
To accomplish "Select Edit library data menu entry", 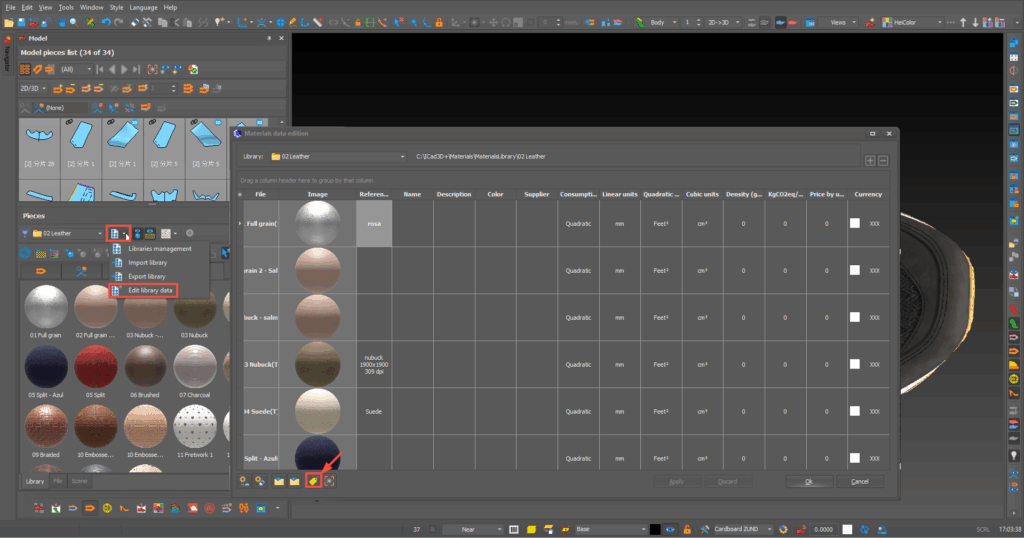I will pyautogui.click(x=150, y=290).
